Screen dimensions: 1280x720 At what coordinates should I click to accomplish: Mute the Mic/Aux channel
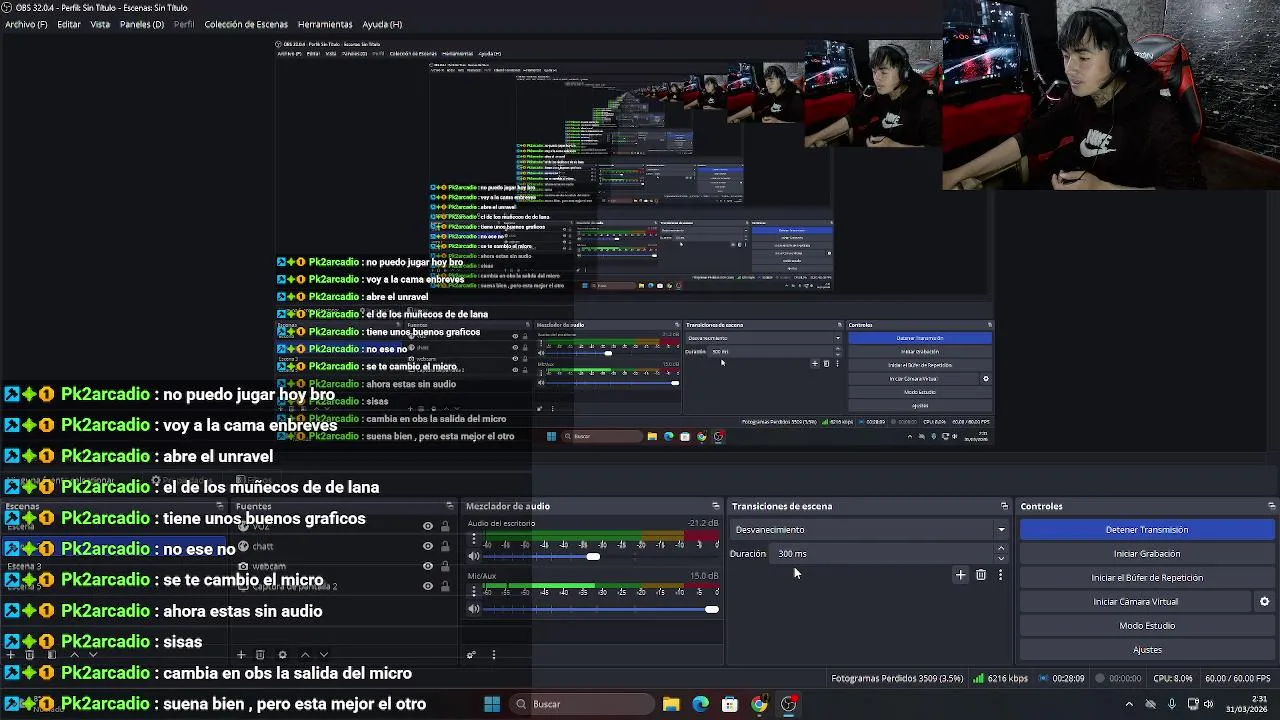pos(474,608)
